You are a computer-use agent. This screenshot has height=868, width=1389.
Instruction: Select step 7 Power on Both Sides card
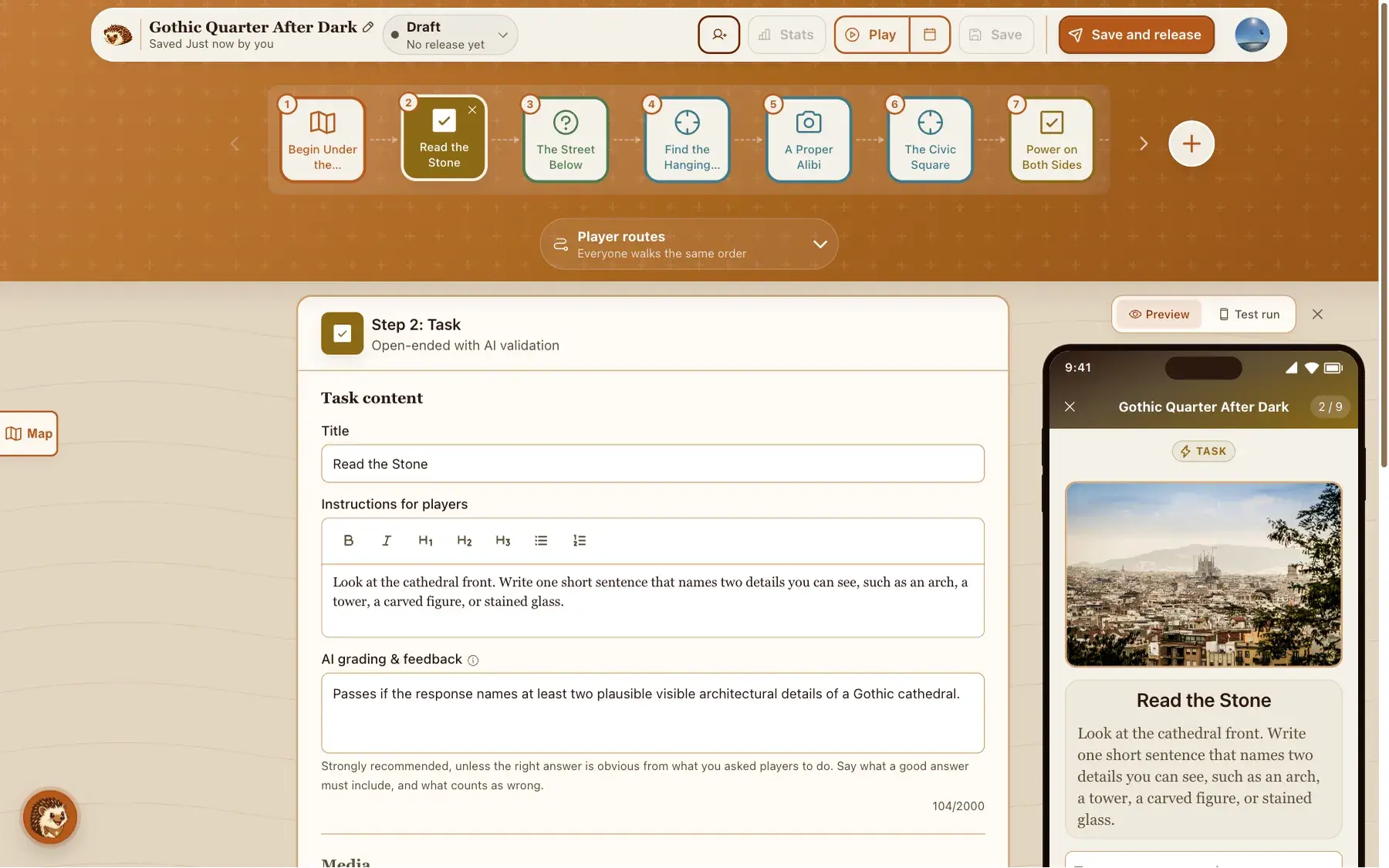pyautogui.click(x=1052, y=140)
